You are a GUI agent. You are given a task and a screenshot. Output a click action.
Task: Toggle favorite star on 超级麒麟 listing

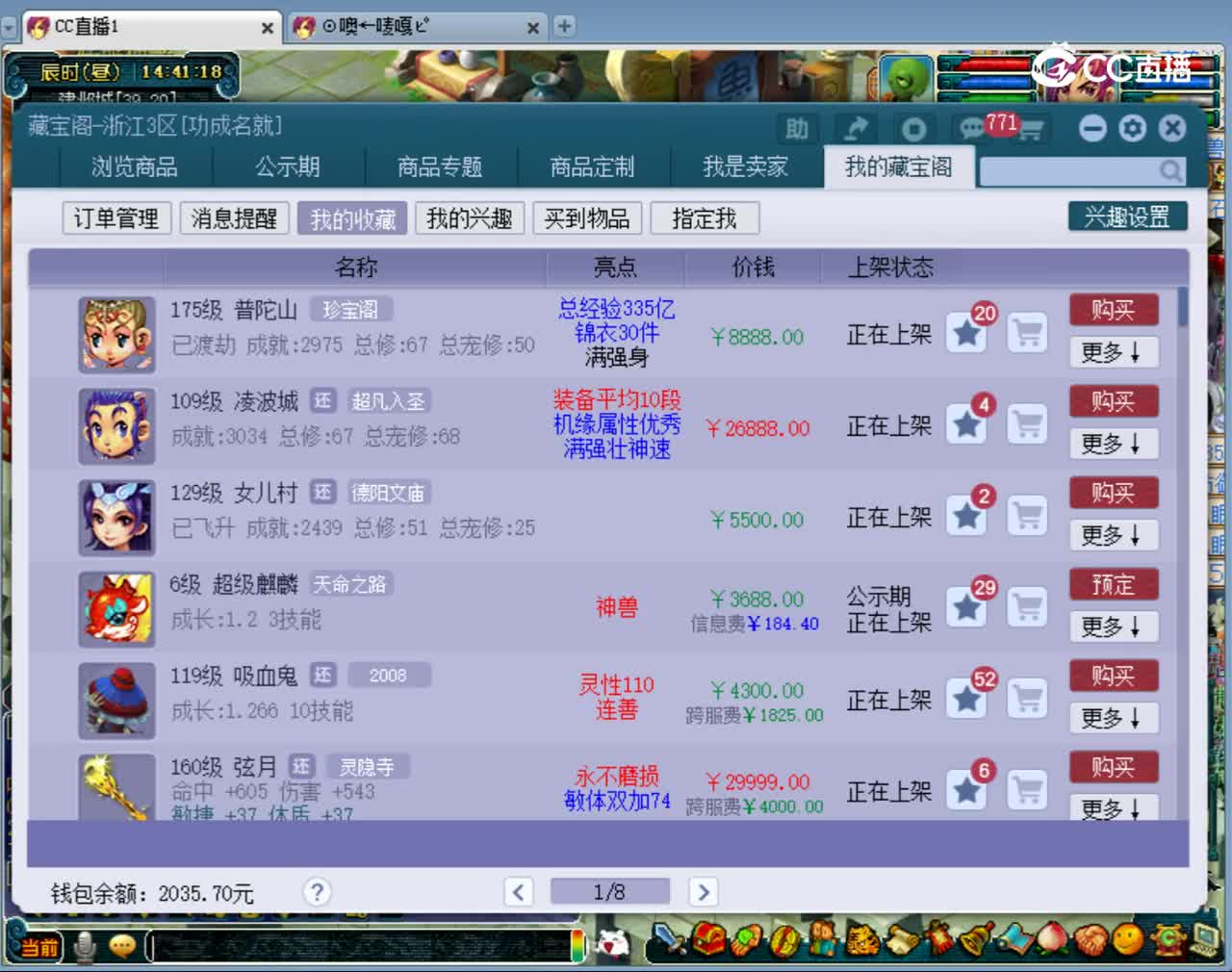coord(966,608)
